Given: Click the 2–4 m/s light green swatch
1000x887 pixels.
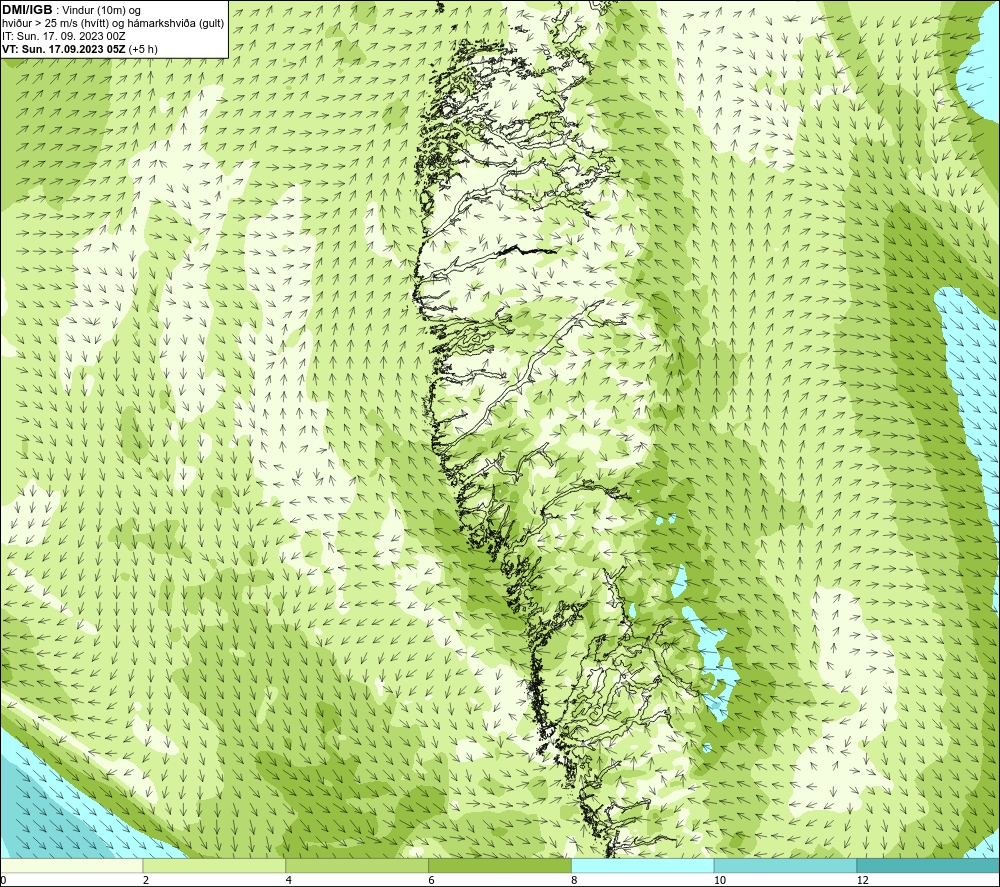Looking at the screenshot, I should point(214,865).
